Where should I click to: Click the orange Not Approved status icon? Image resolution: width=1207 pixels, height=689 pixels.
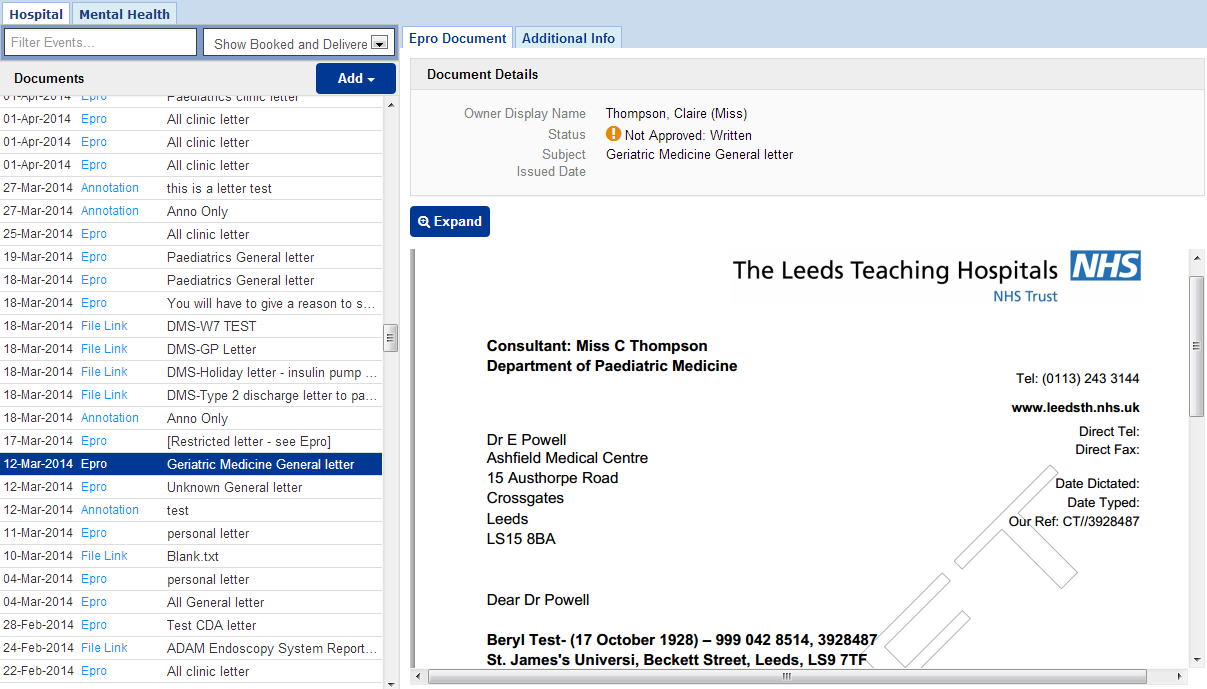pyautogui.click(x=614, y=134)
